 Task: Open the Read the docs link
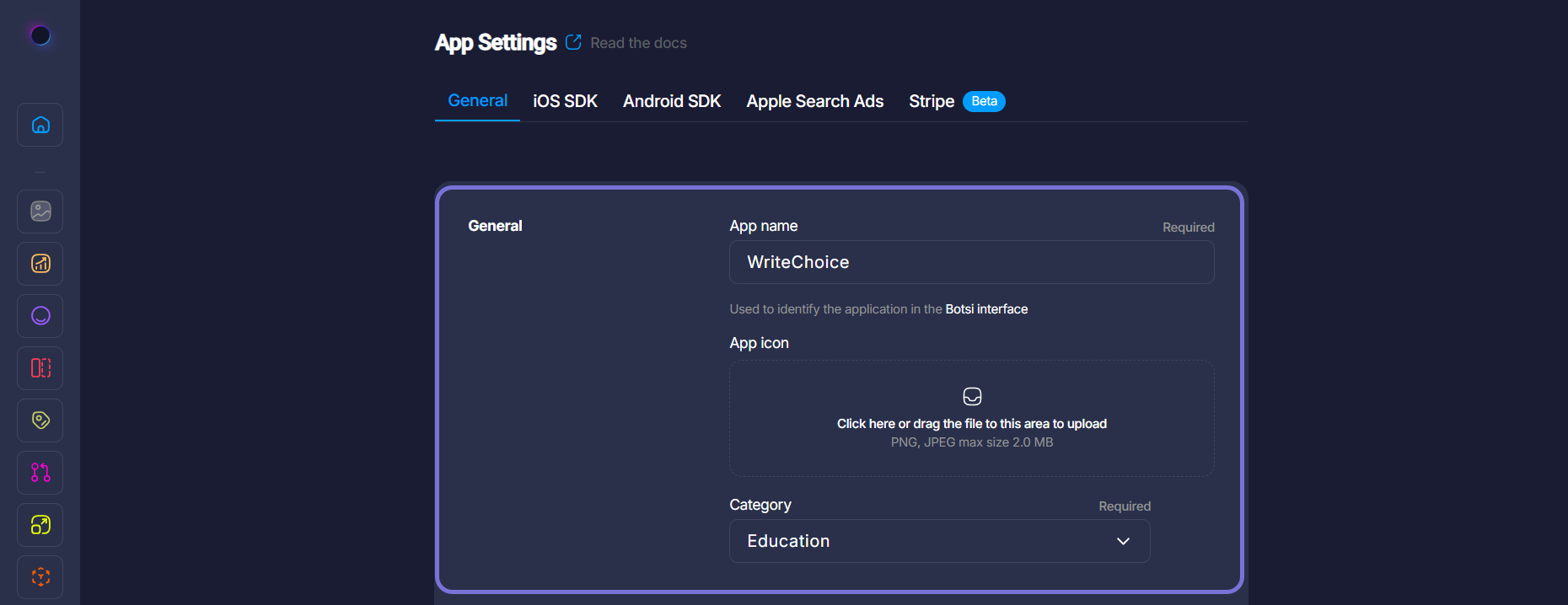click(638, 43)
